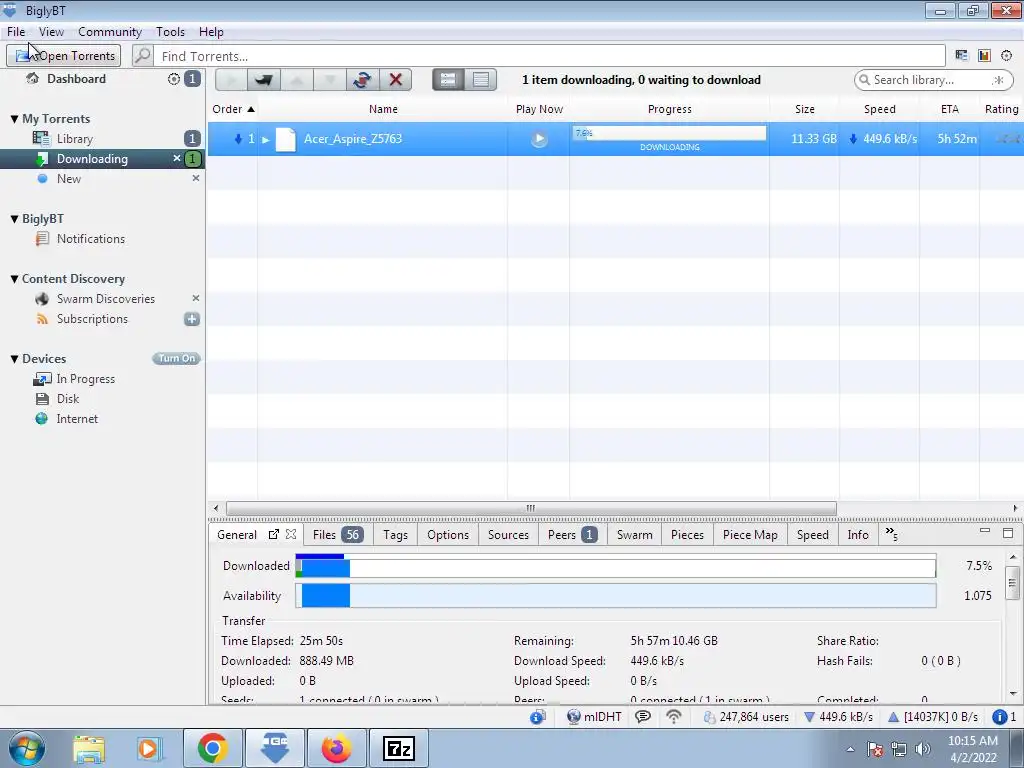
Task: Open the Community menu
Action: [110, 32]
